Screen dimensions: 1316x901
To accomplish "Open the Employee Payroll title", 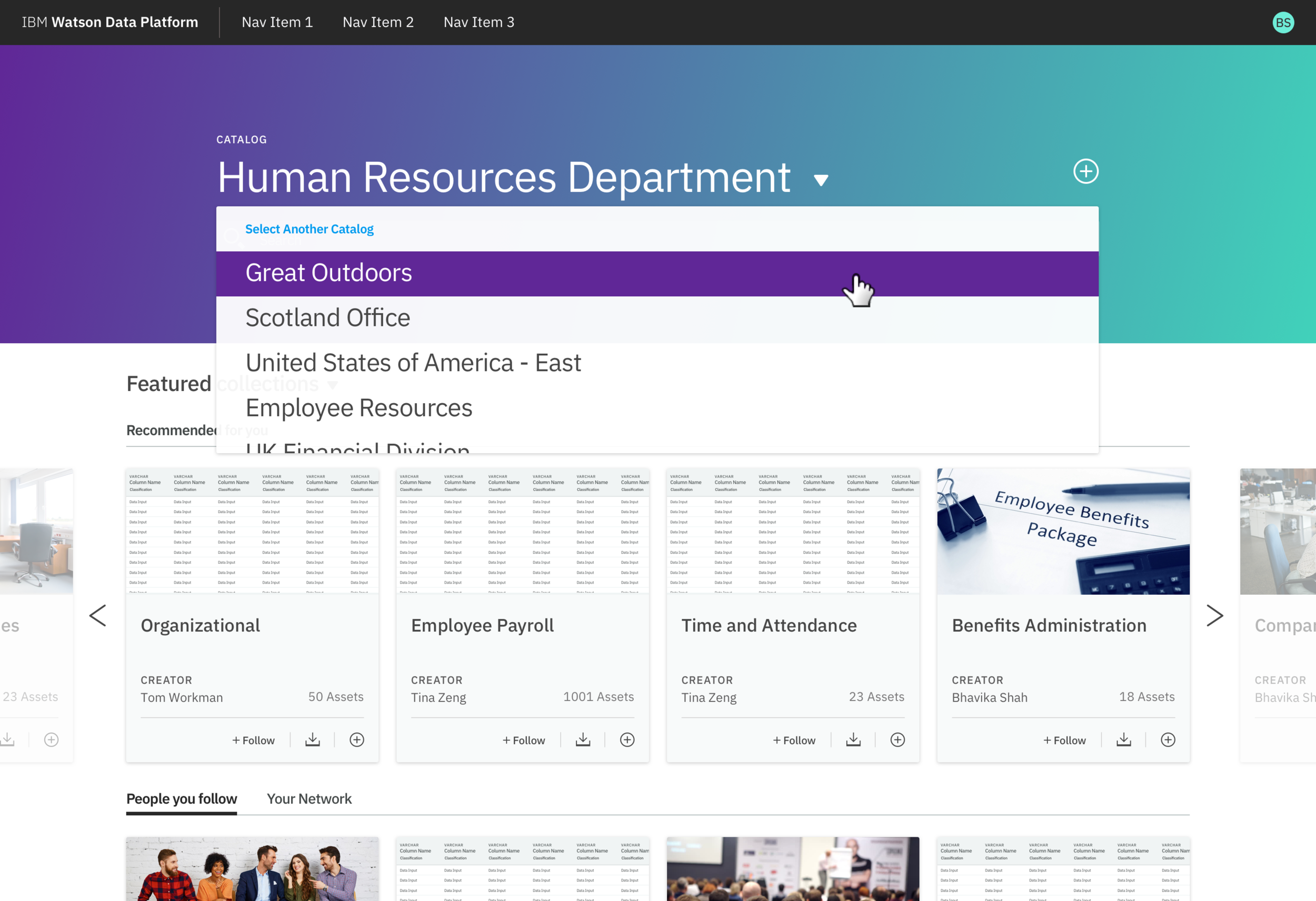I will point(482,626).
